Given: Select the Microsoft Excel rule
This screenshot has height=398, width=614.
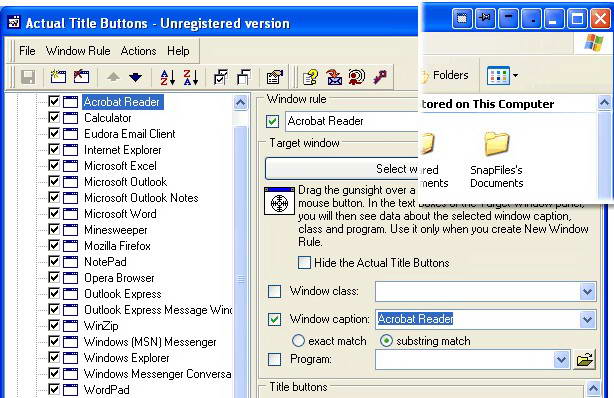Looking at the screenshot, I should 120,166.
